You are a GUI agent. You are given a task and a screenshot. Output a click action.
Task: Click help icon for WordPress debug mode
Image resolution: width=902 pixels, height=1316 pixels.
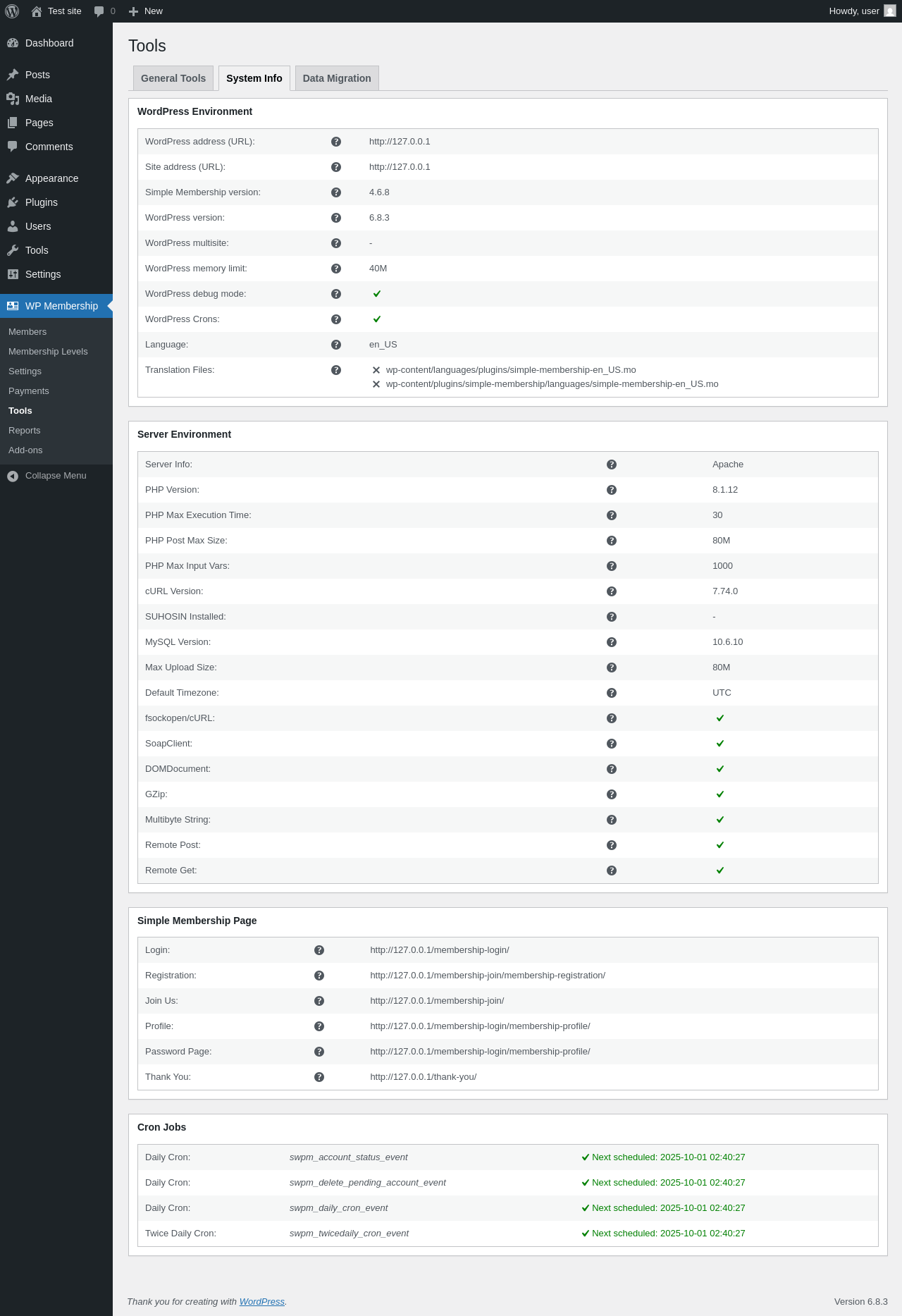(336, 294)
